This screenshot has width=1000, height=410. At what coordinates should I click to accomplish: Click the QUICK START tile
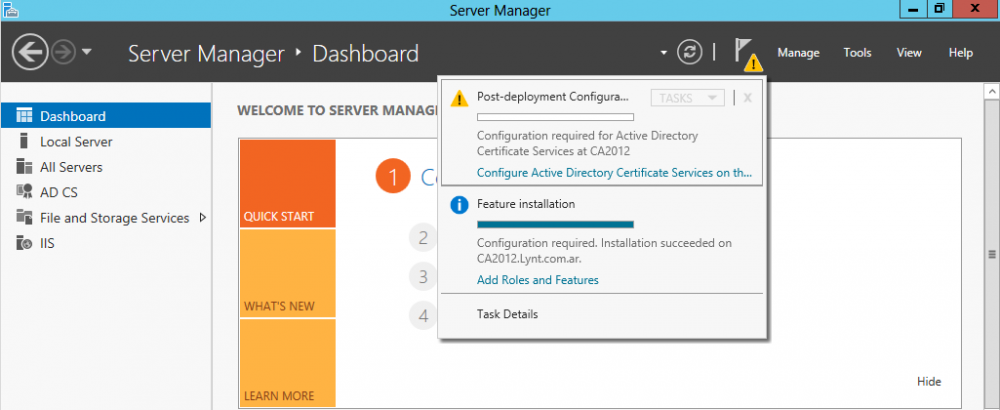[288, 184]
